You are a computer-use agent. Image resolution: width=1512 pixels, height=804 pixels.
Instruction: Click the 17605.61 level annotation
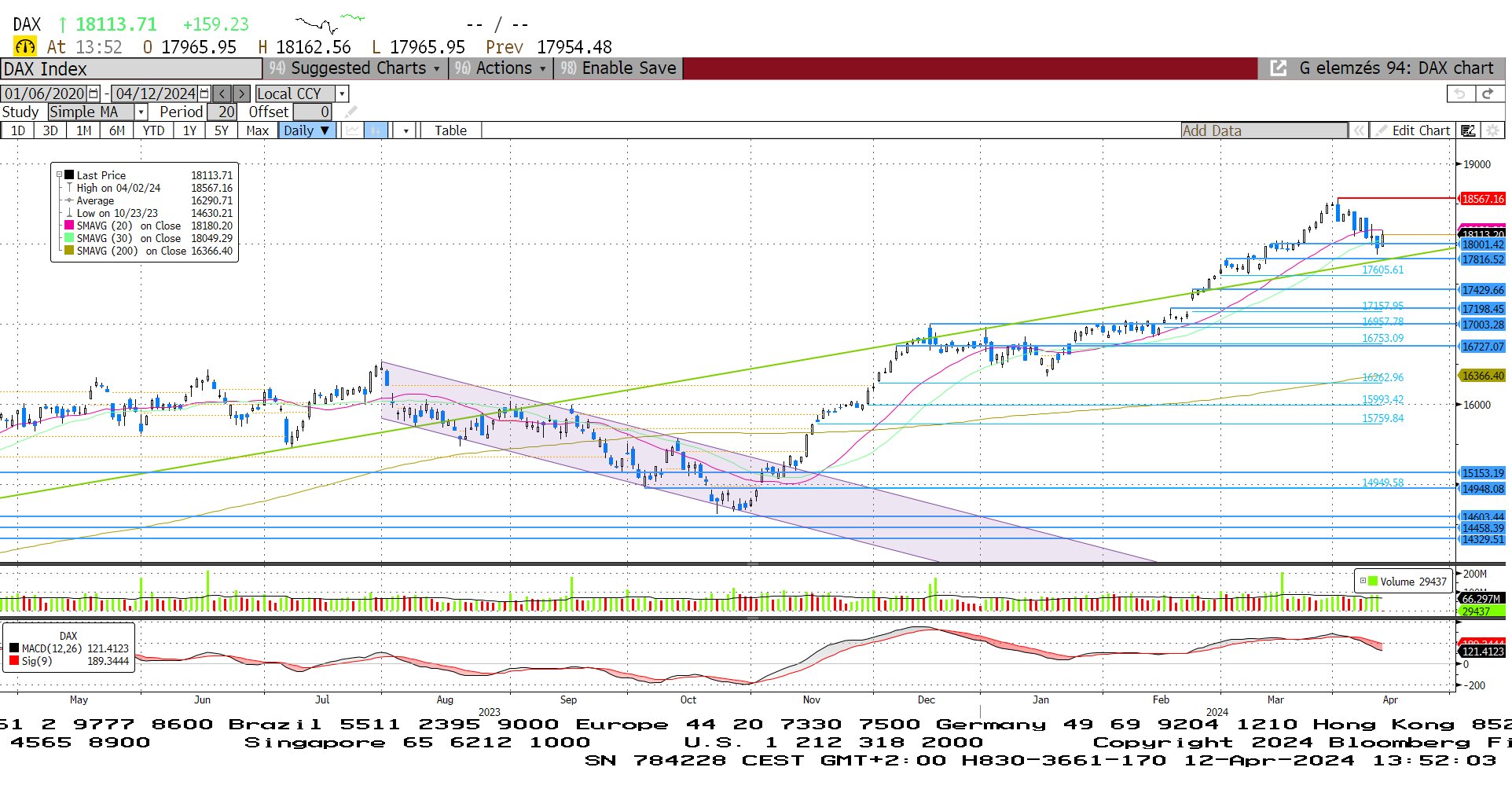click(x=1382, y=270)
